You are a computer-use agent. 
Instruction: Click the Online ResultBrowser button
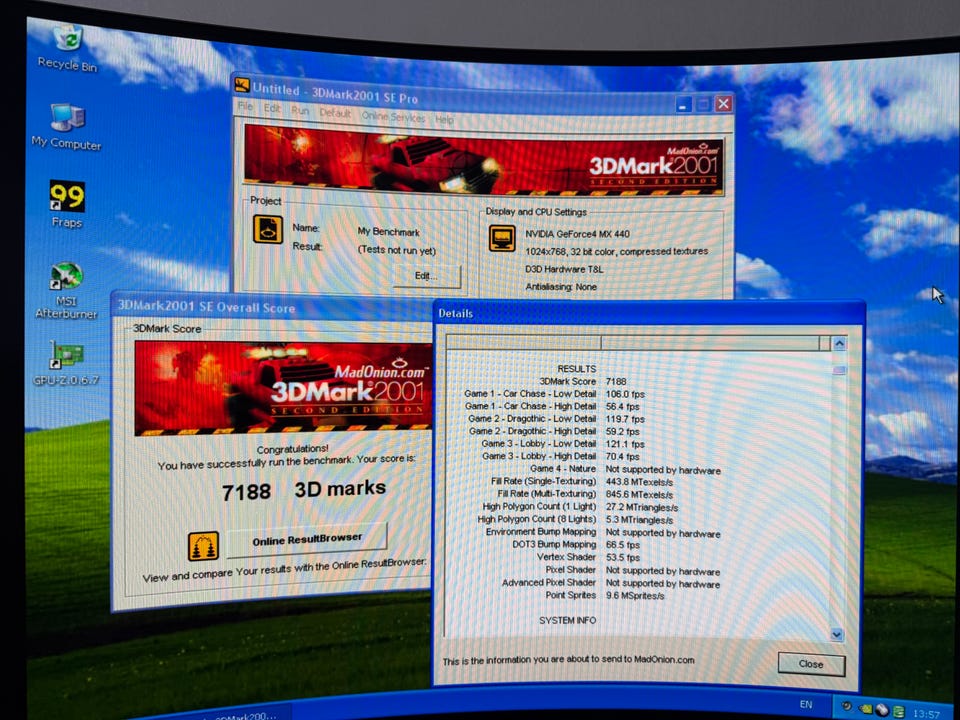click(307, 539)
